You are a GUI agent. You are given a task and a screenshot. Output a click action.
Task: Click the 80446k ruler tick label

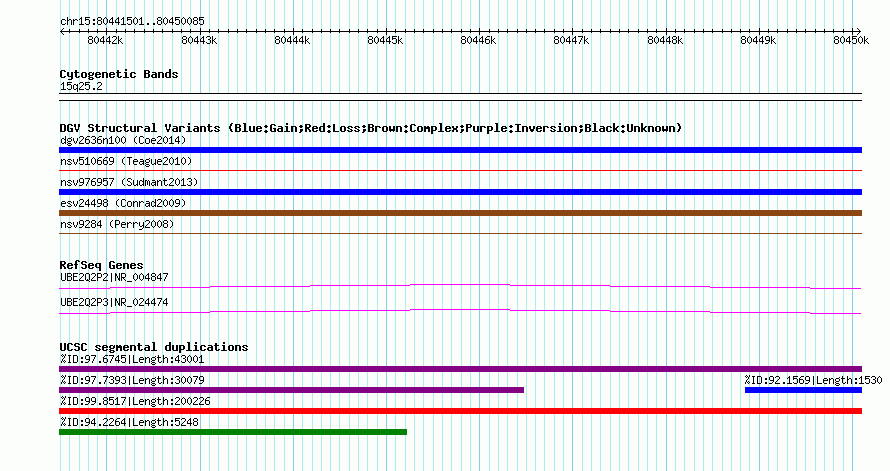tap(478, 40)
